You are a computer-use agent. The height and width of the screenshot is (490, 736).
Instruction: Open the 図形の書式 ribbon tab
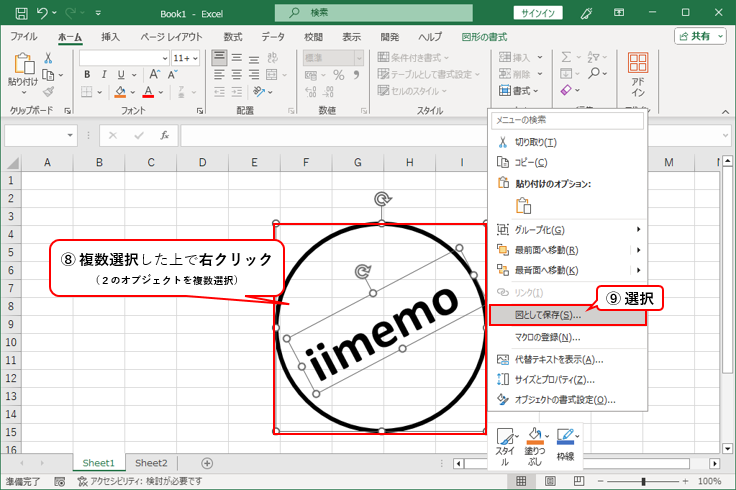pyautogui.click(x=484, y=37)
